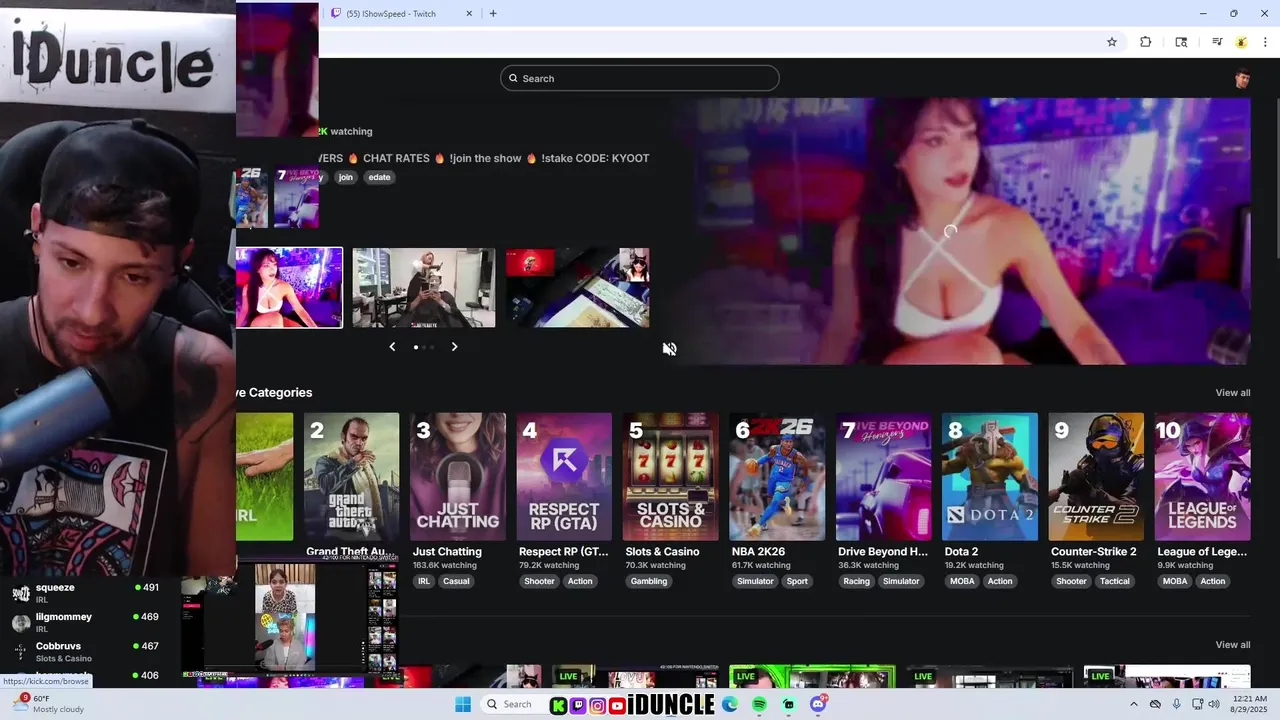Click the Kick Search field
Image resolution: width=1280 pixels, height=720 pixels.
(x=640, y=78)
